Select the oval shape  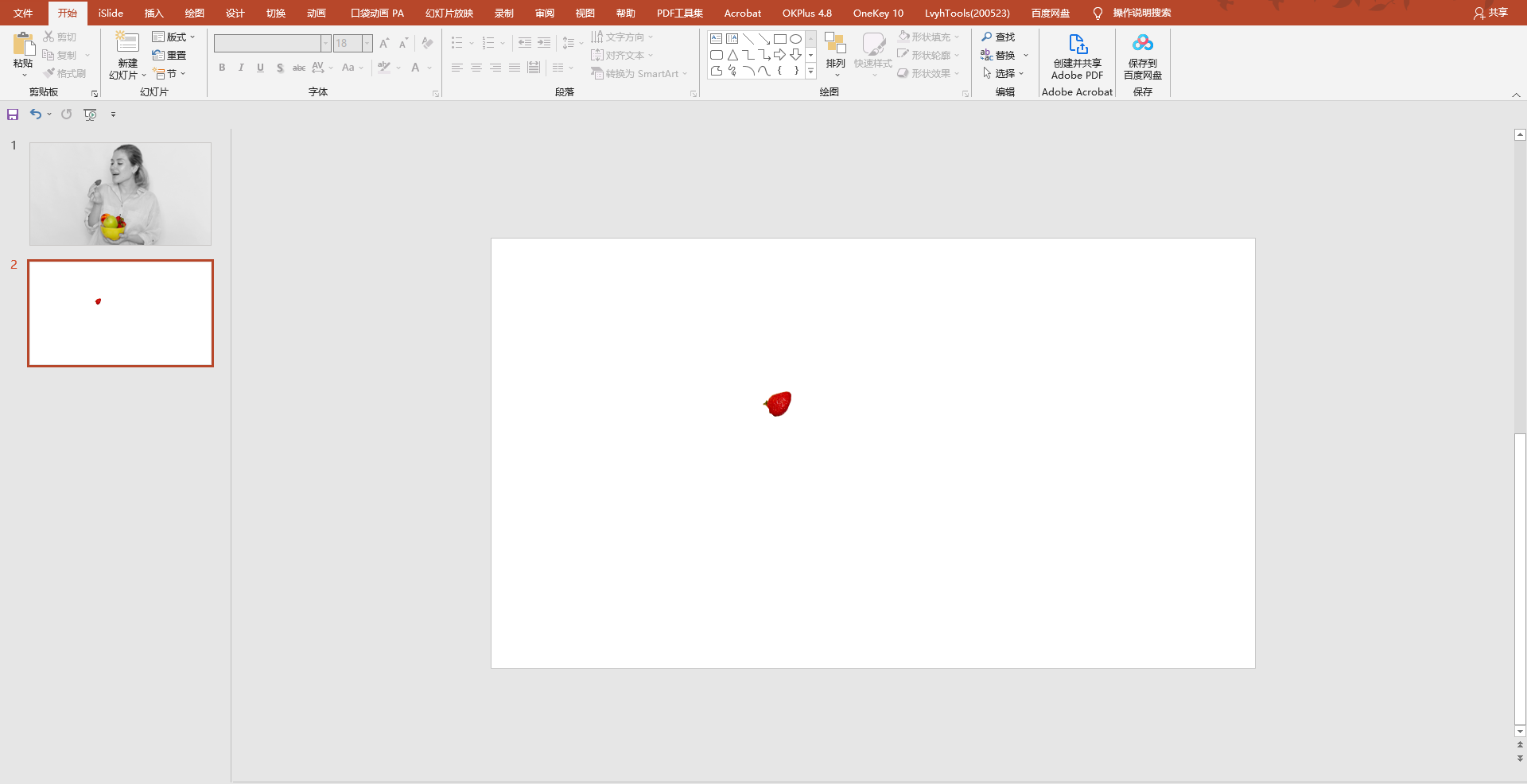click(796, 39)
